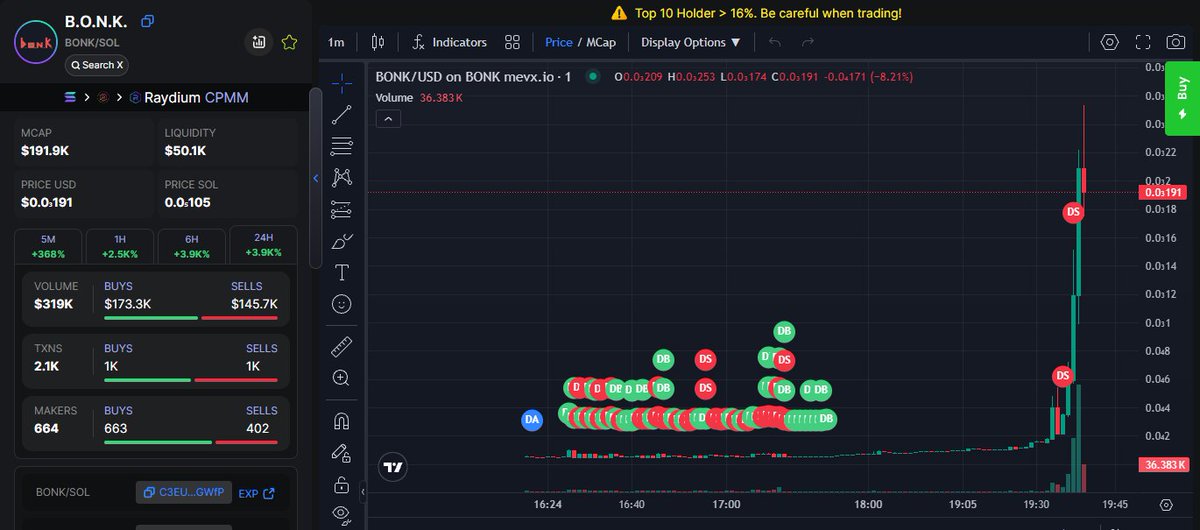Select the trend line drawing tool
The image size is (1200, 530).
click(342, 113)
